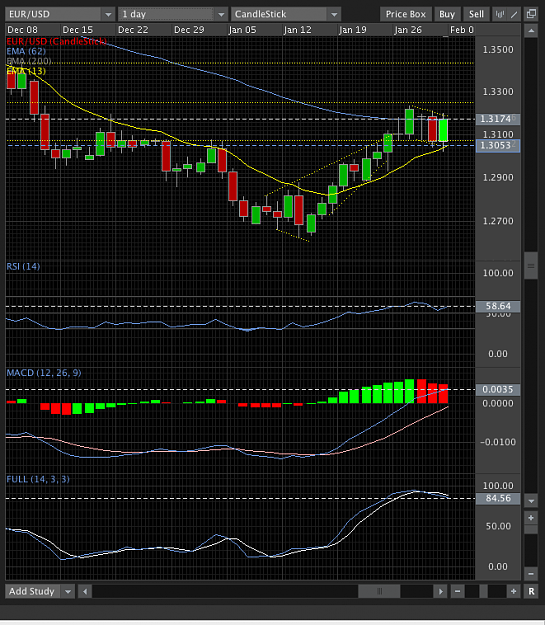Viewport: 545px width, 625px height.
Task: Click the R reset button
Action: 531,591
